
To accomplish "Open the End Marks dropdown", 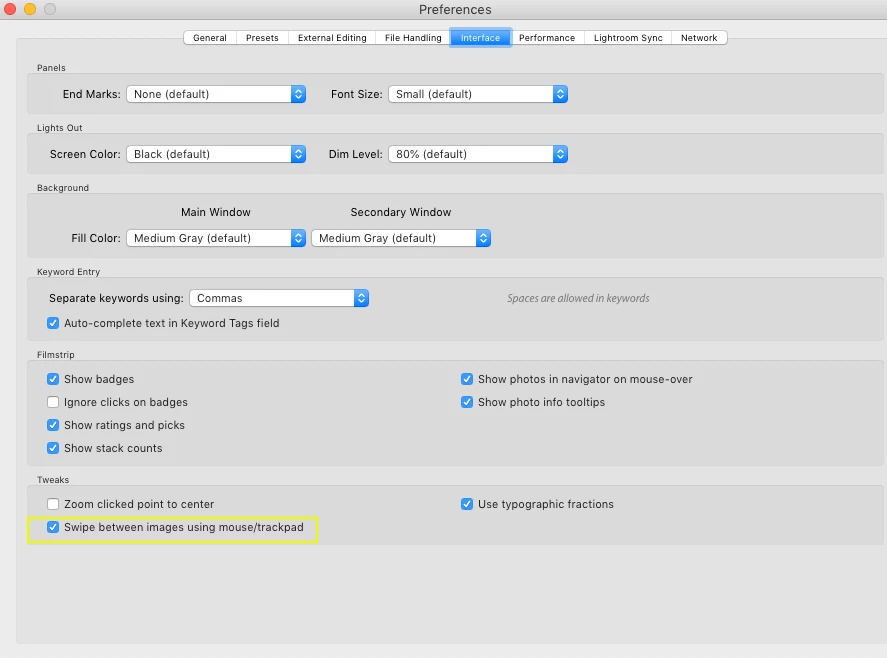I will point(216,94).
